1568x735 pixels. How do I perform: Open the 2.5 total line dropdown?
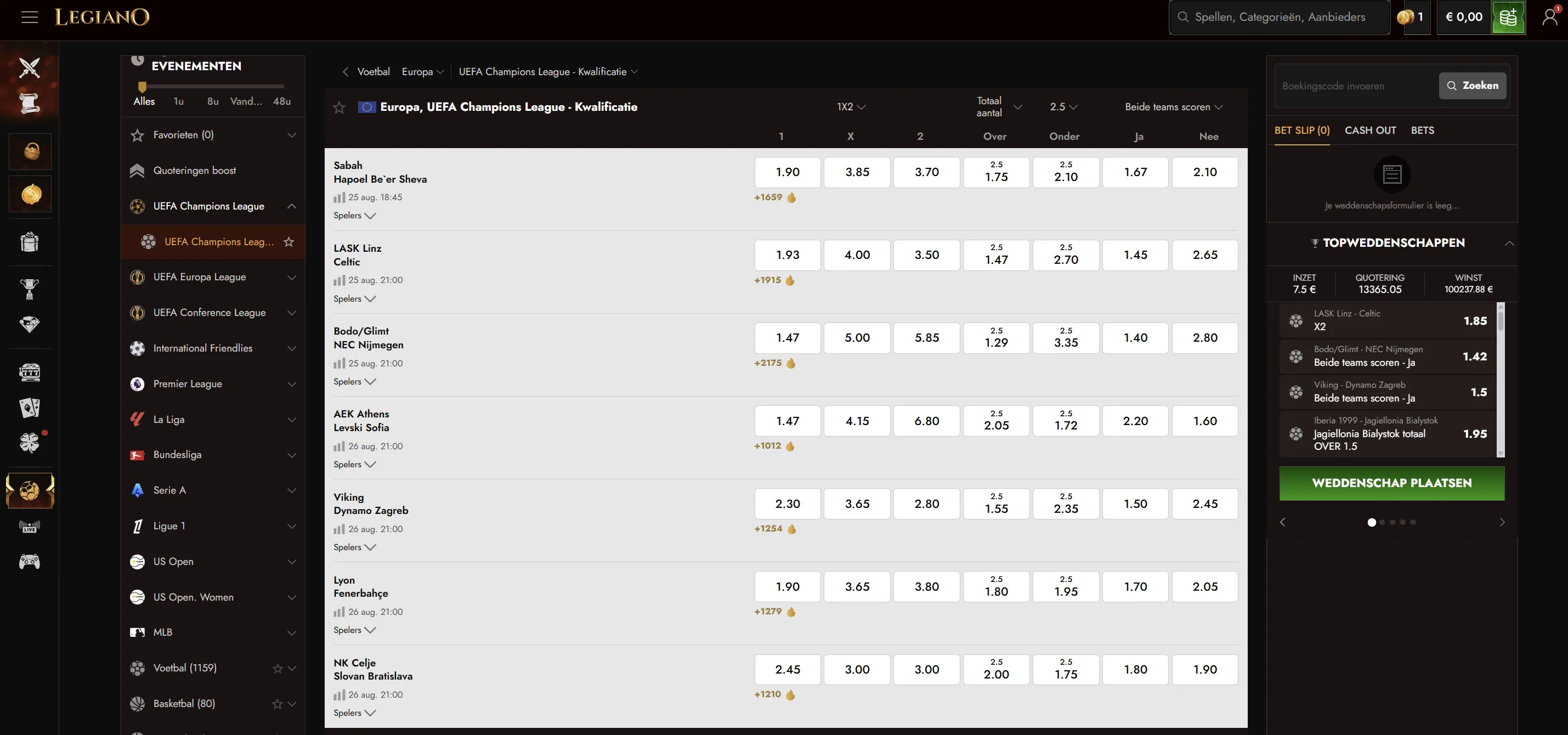pos(1063,106)
